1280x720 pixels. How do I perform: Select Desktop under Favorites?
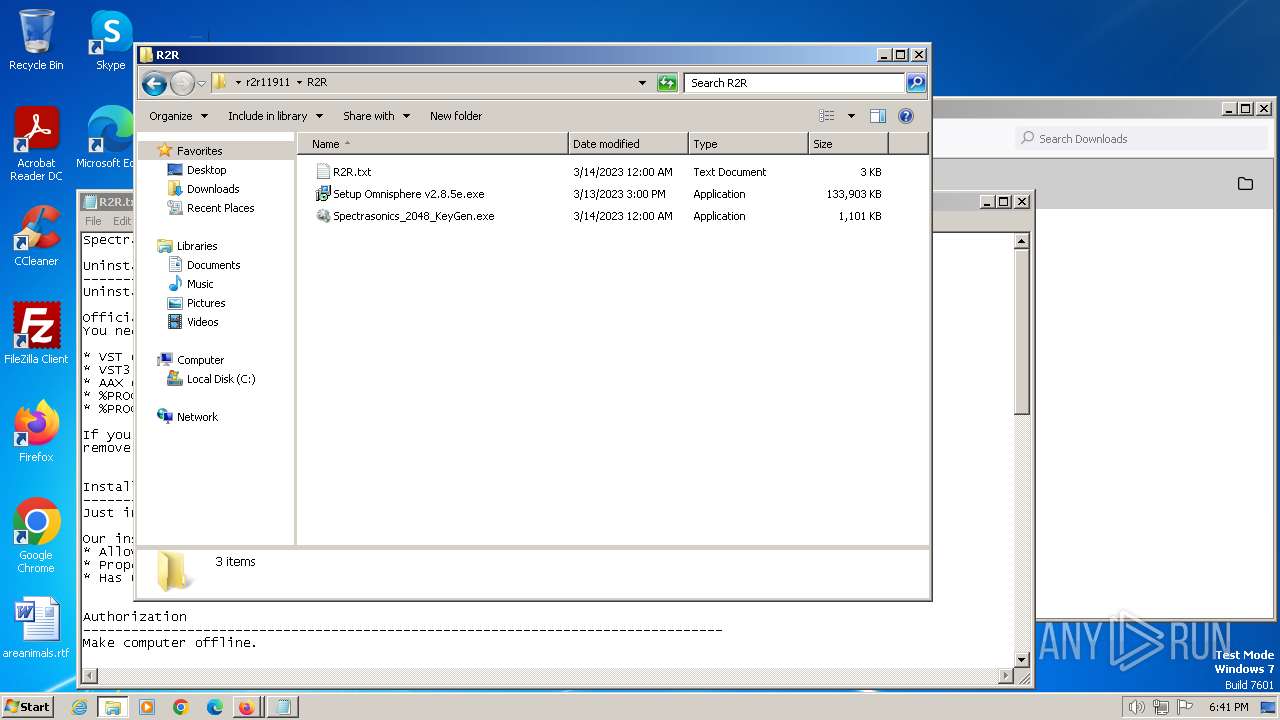tap(206, 170)
